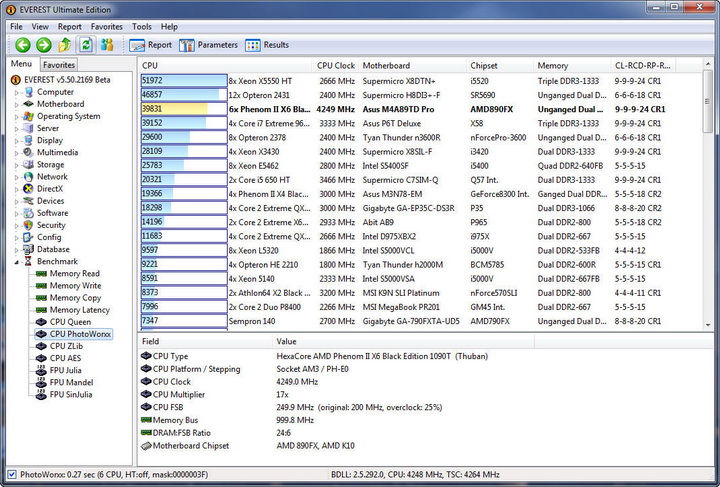Select the Benchmark hourglass icon
Screen dimensions: 720x487
28,261
